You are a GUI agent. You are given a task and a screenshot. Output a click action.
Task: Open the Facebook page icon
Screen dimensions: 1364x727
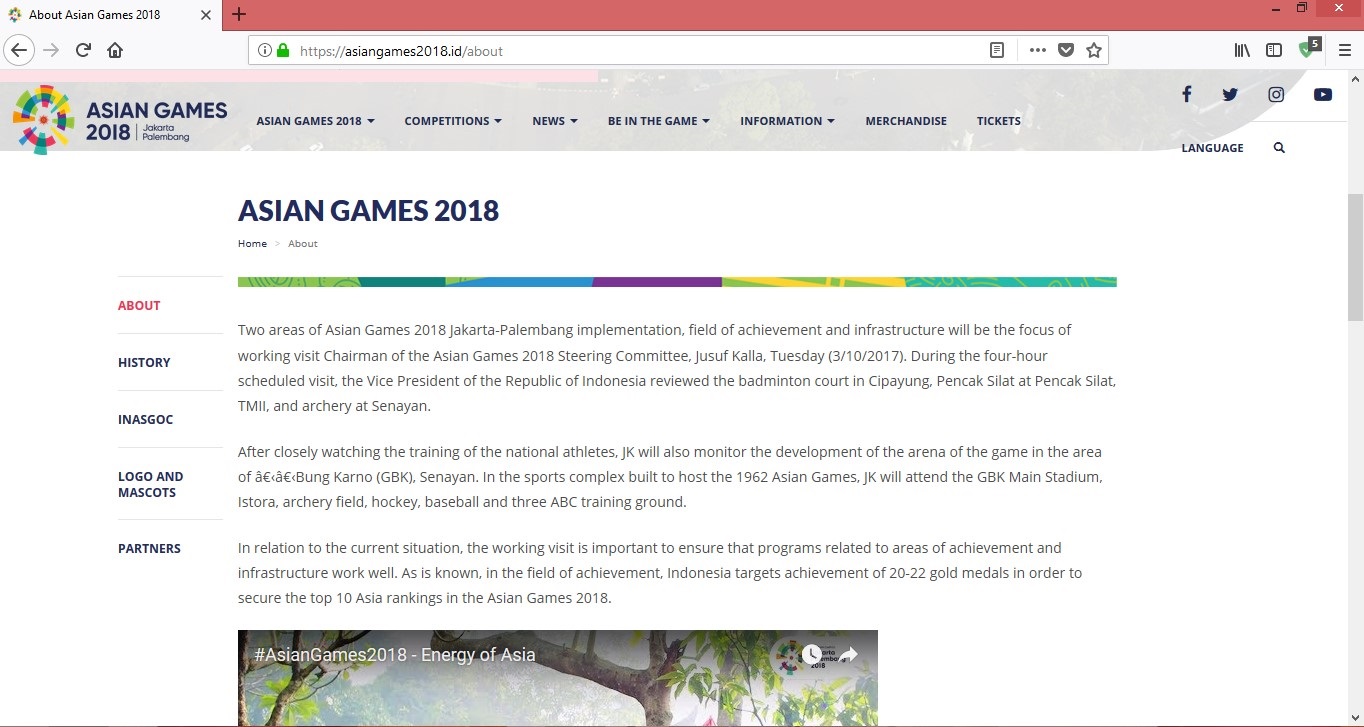[x=1186, y=94]
